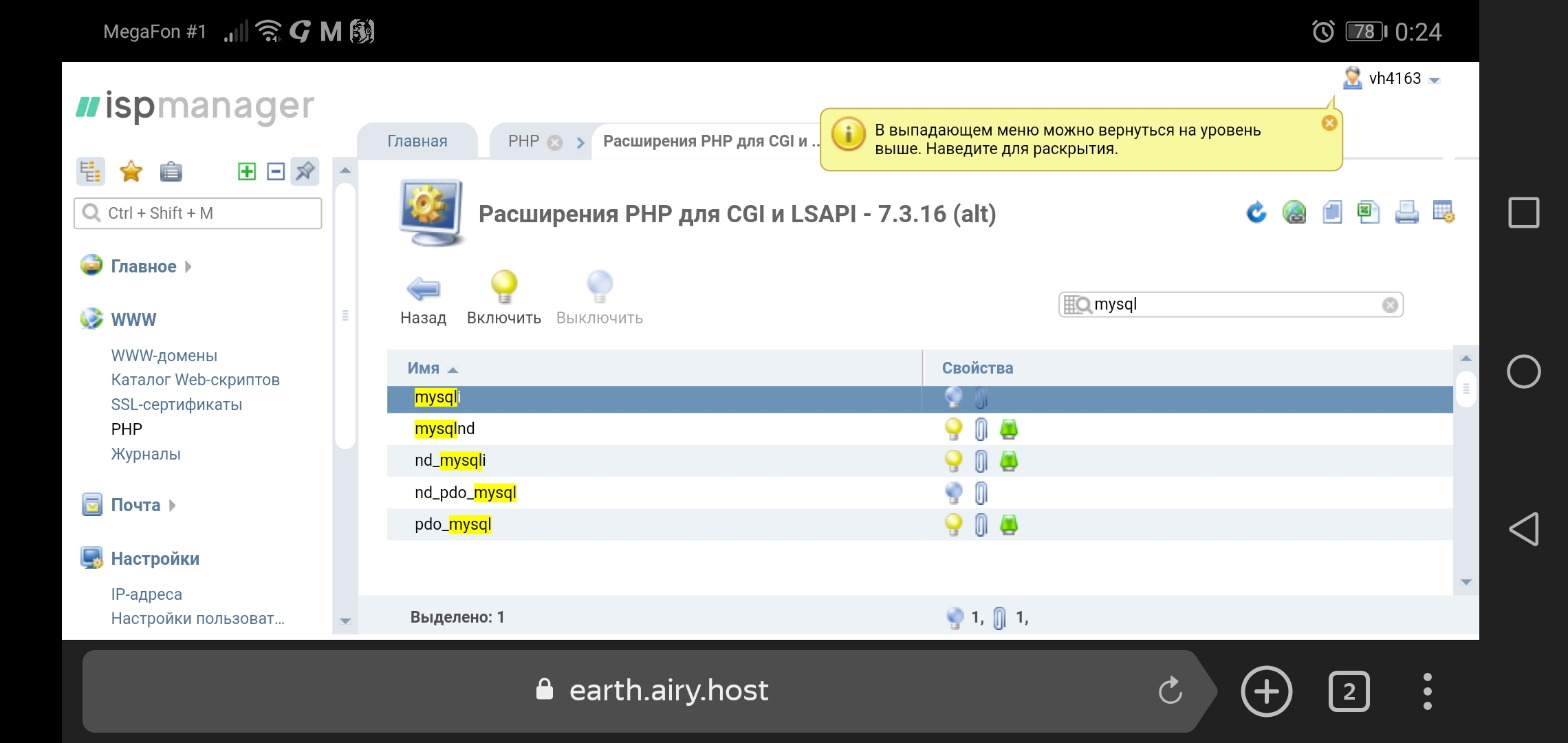Click the collapse all minus icon
Viewport: 1568px width, 743px height.
276,171
